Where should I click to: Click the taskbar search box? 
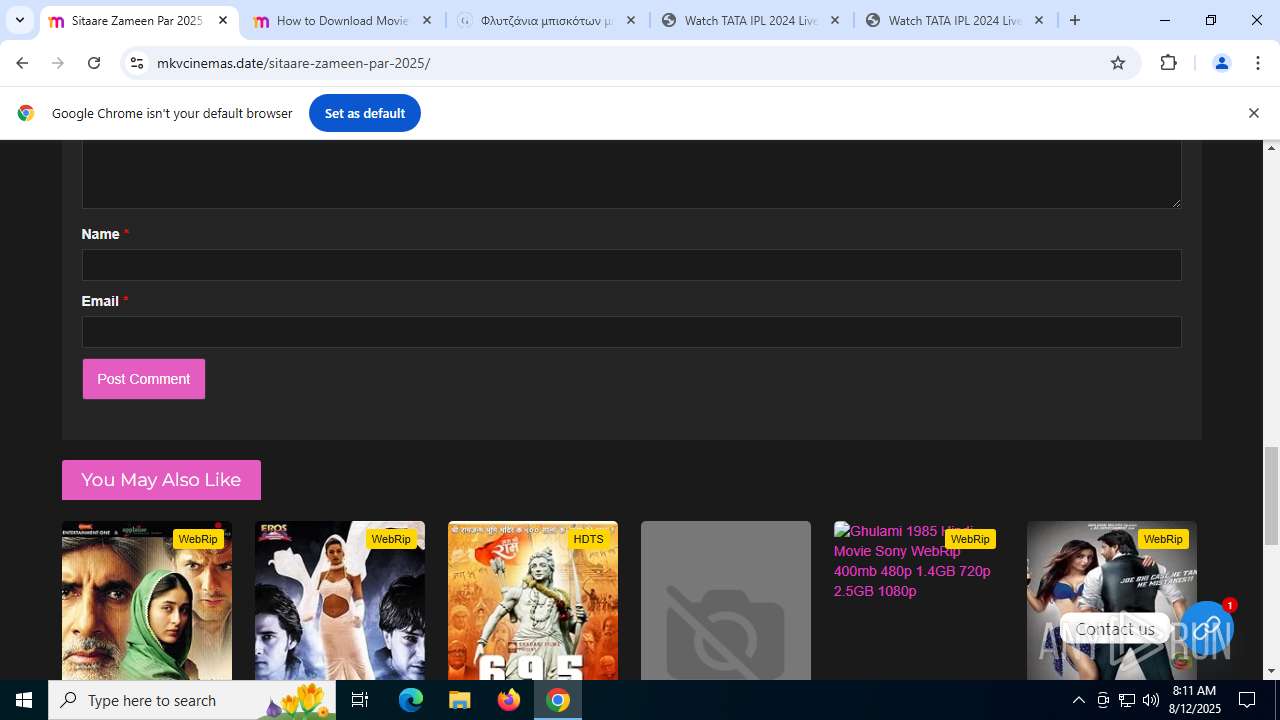pos(193,700)
